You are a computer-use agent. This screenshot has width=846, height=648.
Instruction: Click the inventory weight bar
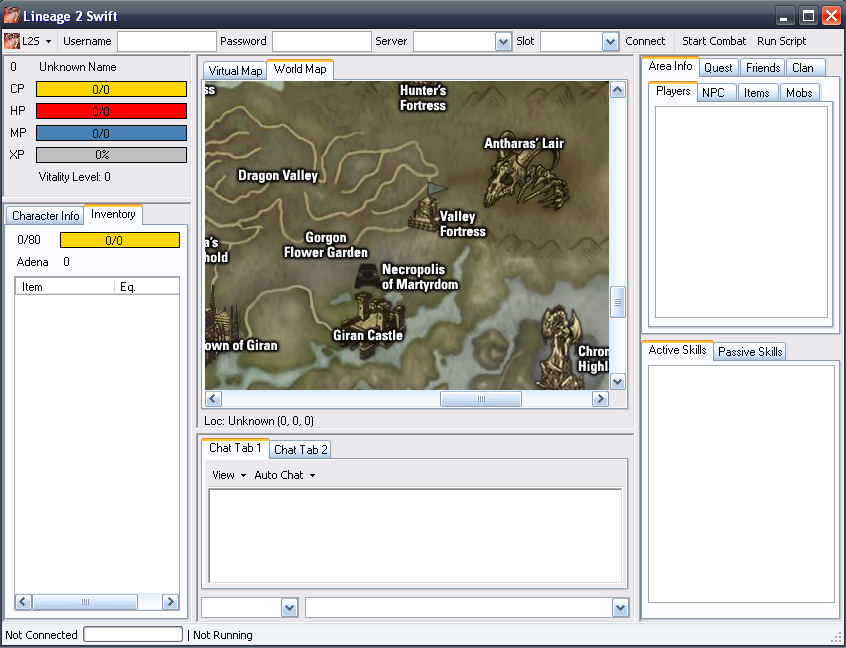pos(120,240)
